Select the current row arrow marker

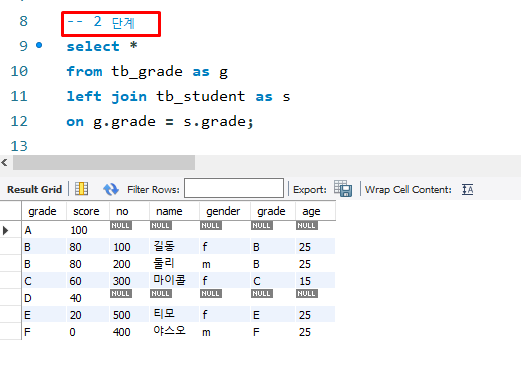5,230
